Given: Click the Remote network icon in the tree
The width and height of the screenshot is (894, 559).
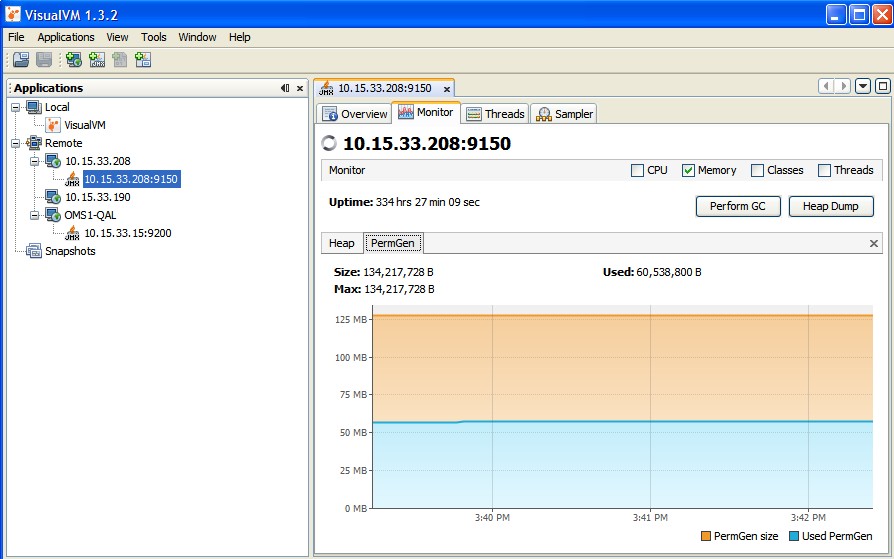Looking at the screenshot, I should (34, 143).
